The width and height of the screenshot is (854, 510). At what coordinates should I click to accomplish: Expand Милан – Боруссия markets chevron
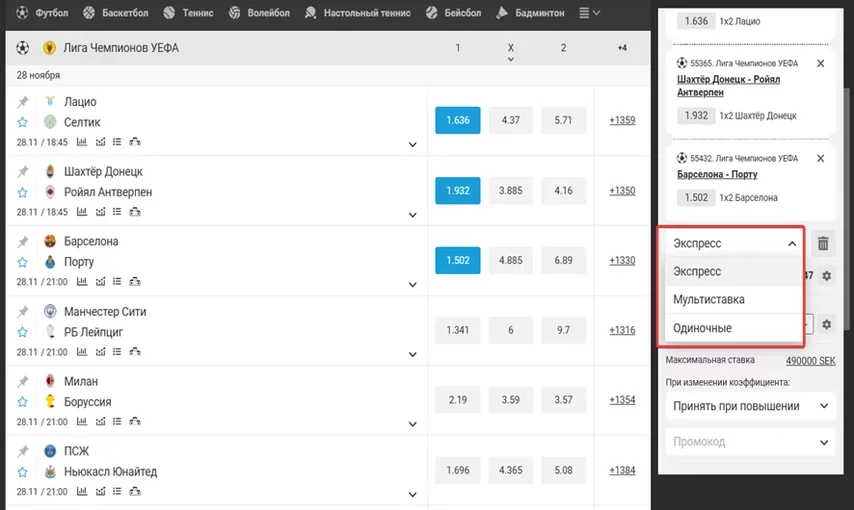[413, 424]
